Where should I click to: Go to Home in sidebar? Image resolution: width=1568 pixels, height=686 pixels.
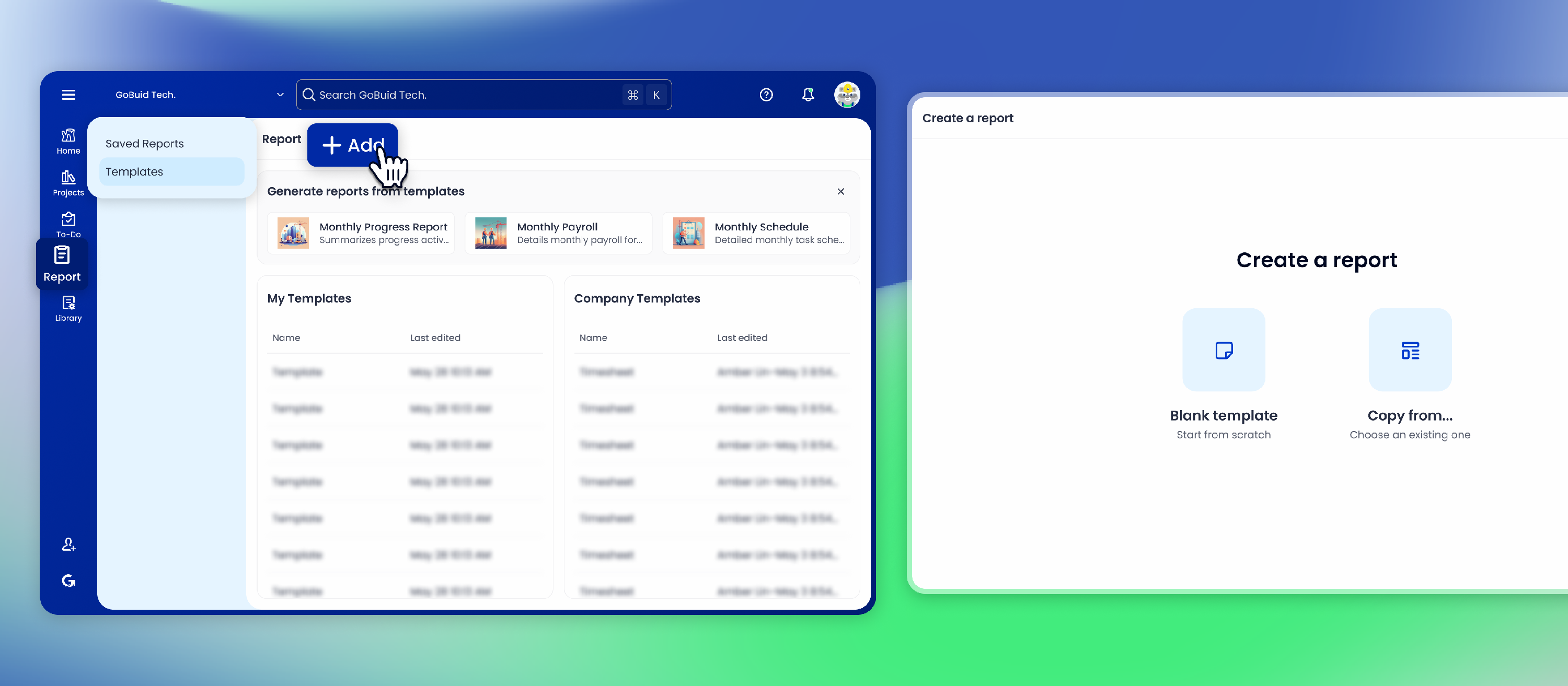pyautogui.click(x=68, y=141)
